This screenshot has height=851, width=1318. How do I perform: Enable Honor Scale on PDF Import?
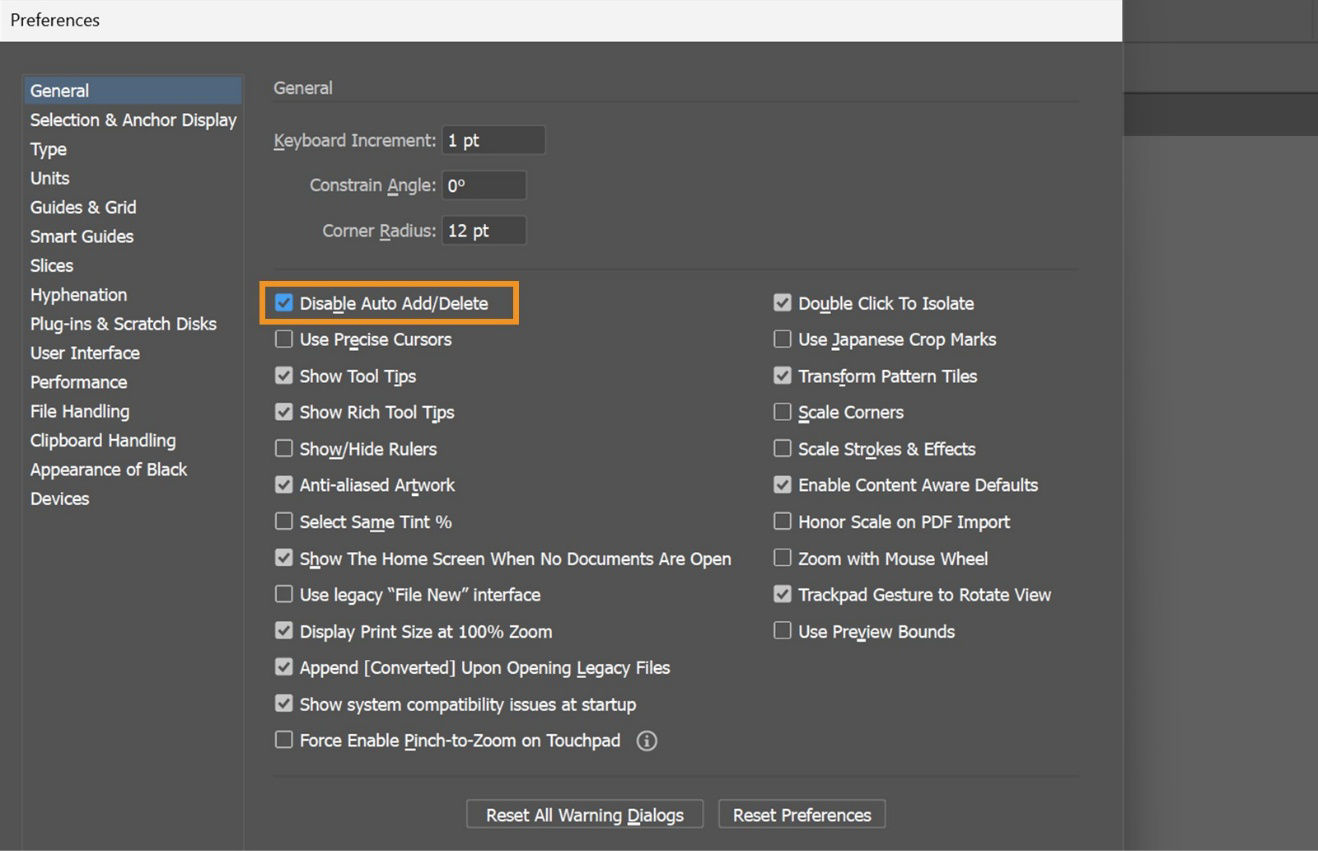pos(783,521)
